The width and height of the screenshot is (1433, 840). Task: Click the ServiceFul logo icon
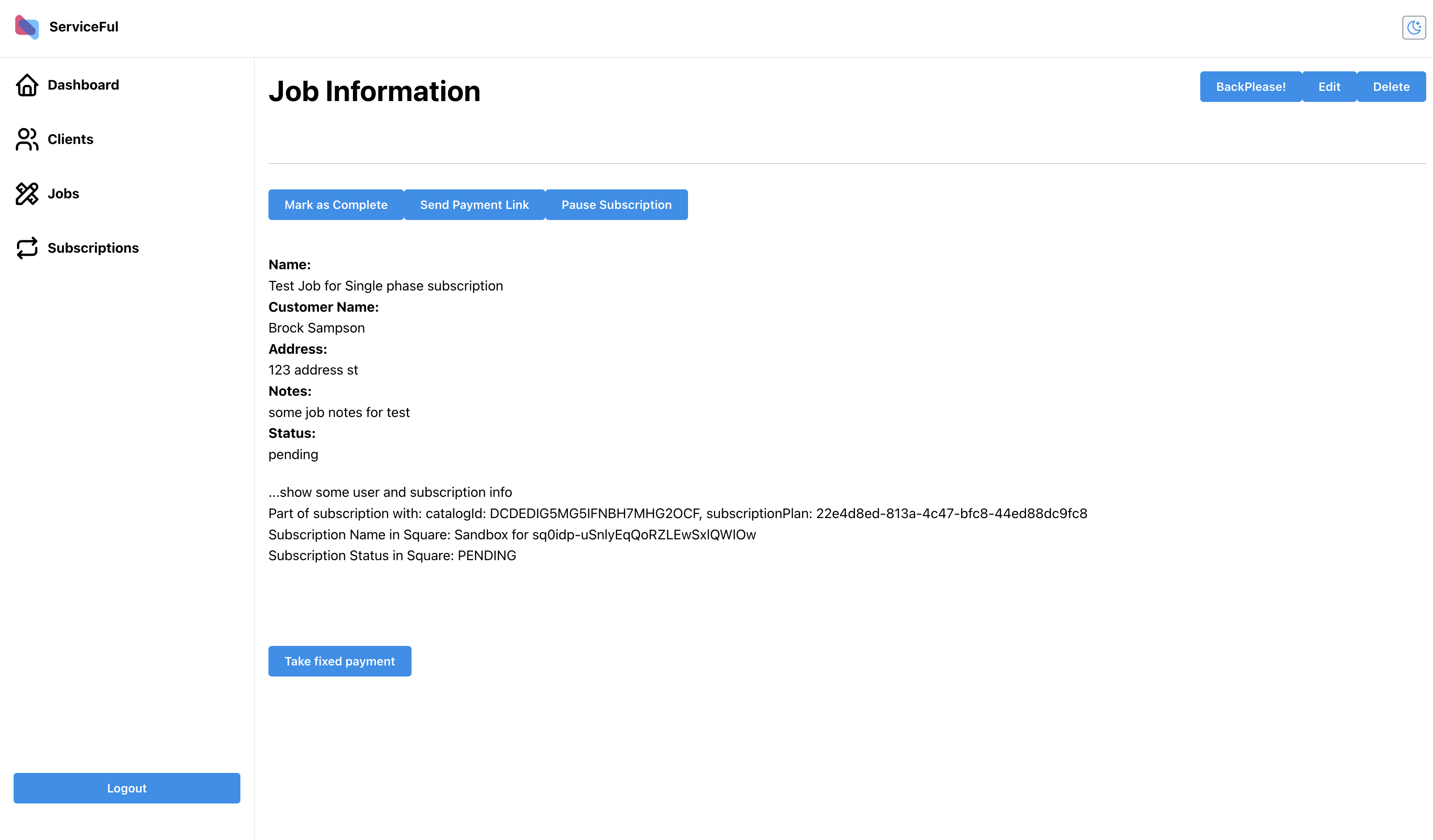(x=27, y=27)
